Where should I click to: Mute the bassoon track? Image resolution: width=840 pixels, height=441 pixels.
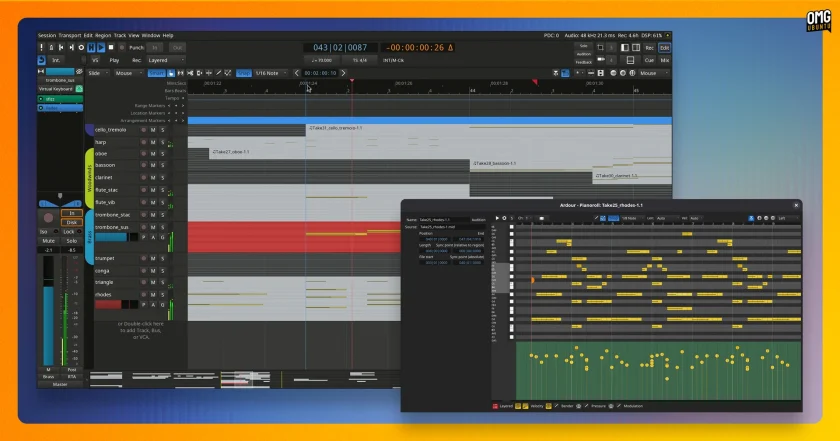153,165
